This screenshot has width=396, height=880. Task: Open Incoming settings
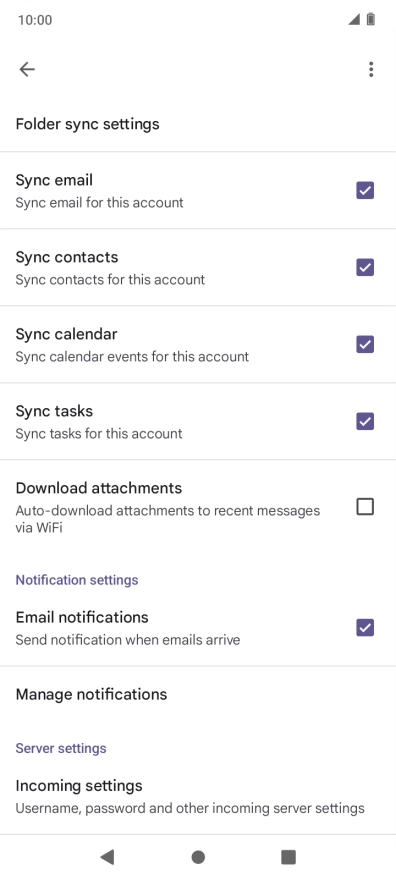(x=198, y=796)
